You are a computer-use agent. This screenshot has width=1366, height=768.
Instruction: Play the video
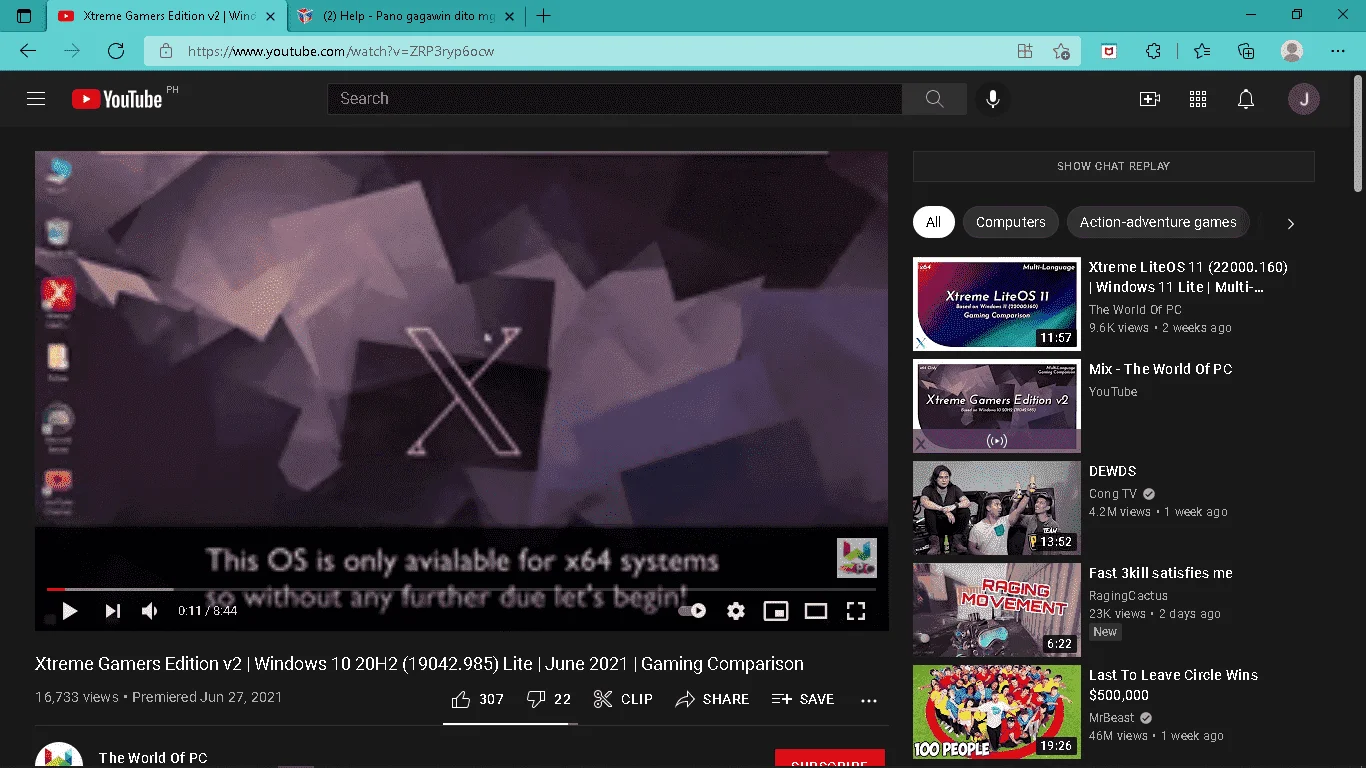[x=70, y=611]
